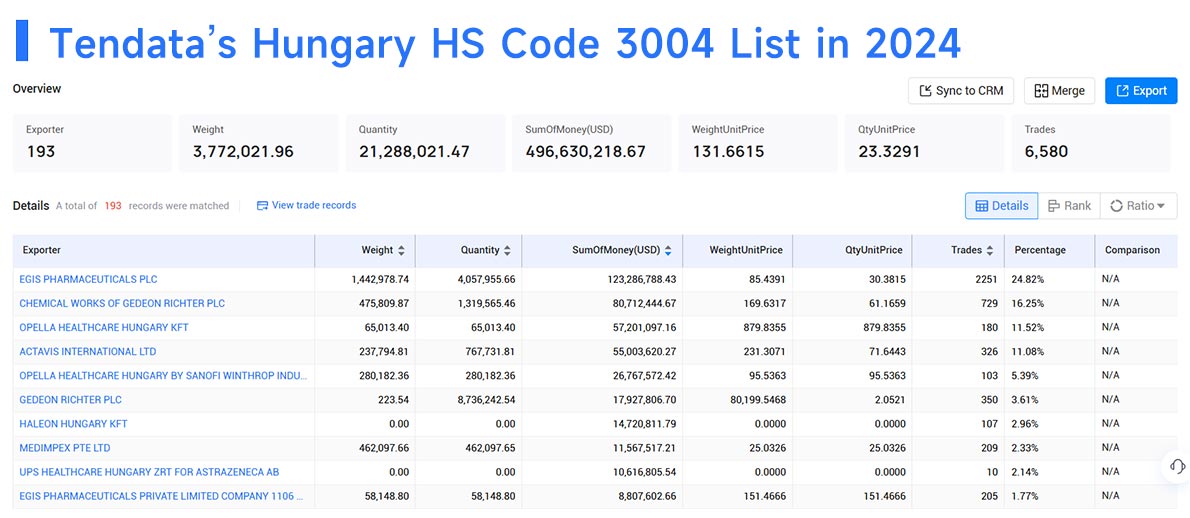Open MEDIMPEX PTE LTD exporter
Viewport: 1190px width, 518px height.
pos(65,448)
